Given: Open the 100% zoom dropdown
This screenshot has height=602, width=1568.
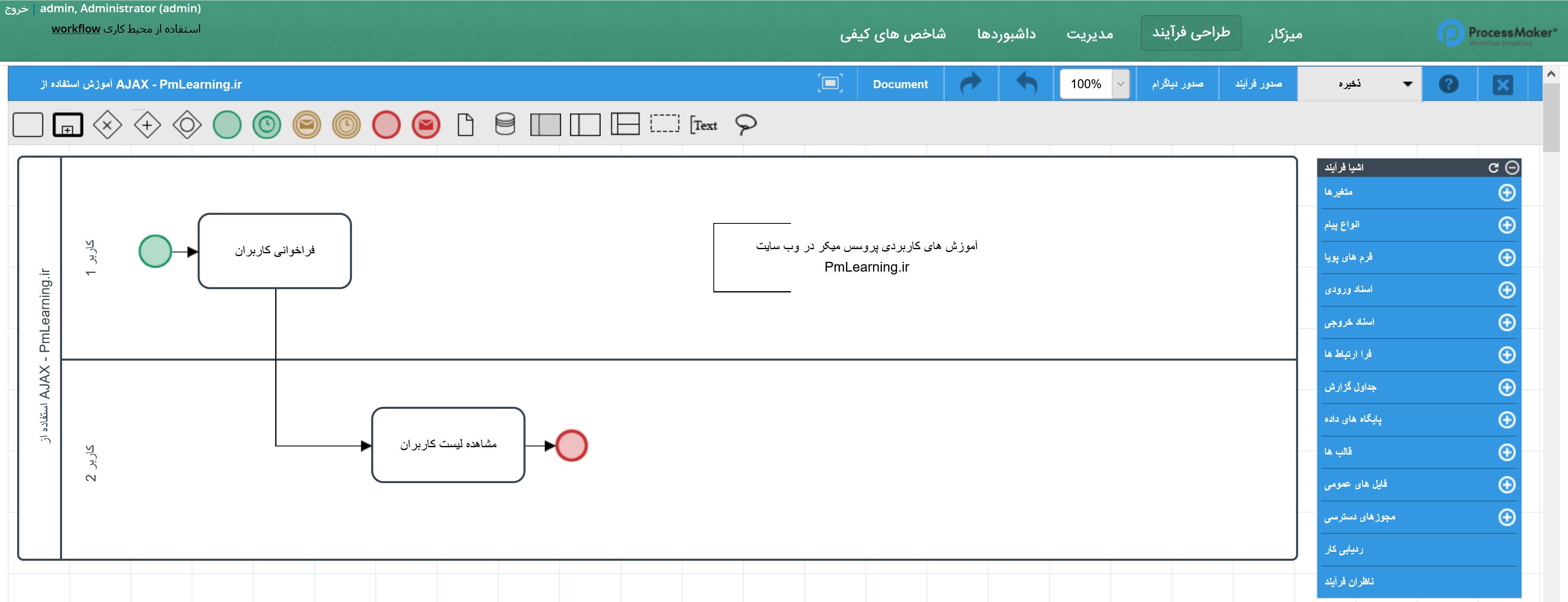Looking at the screenshot, I should point(1120,84).
